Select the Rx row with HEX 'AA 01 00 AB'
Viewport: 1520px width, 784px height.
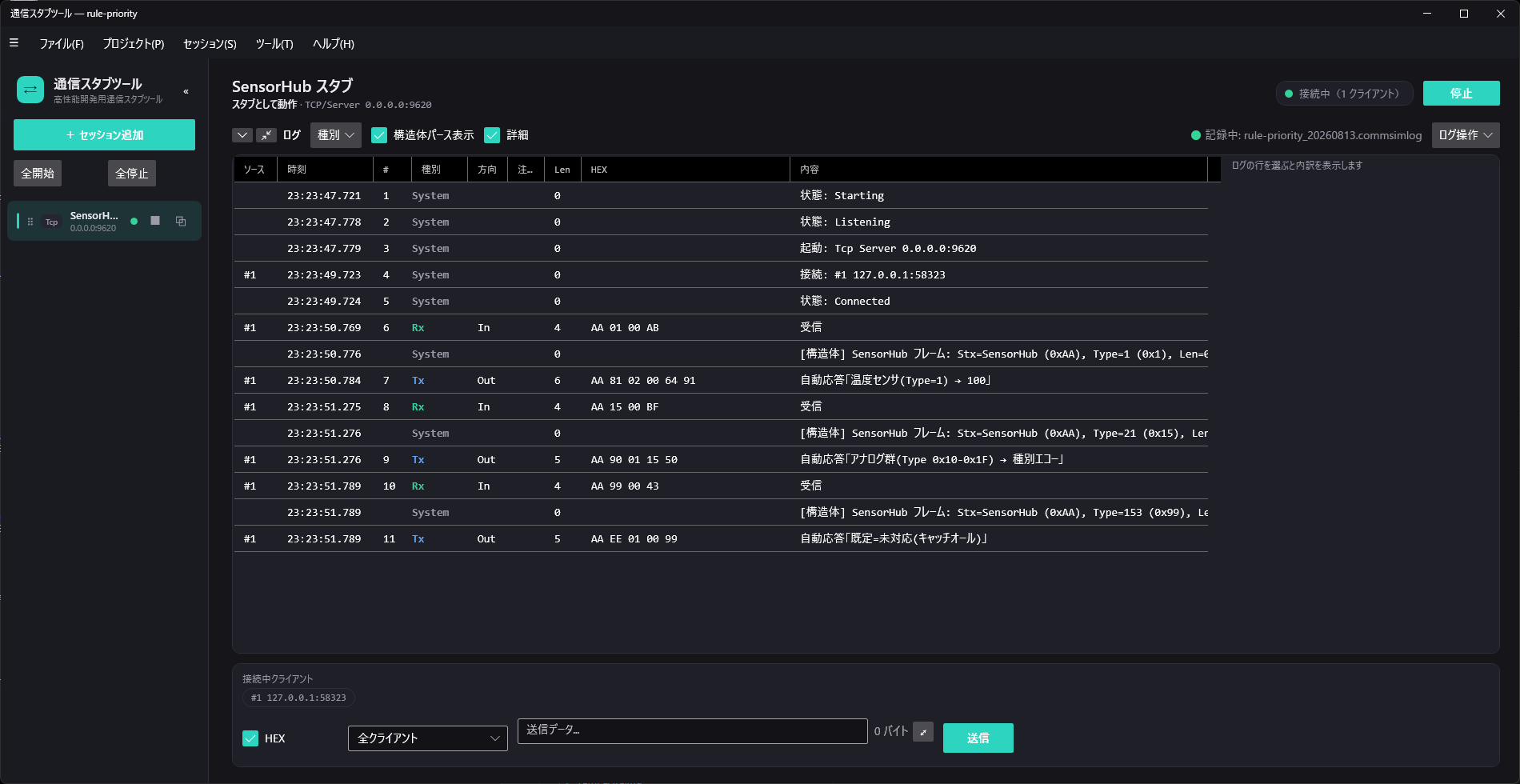(721, 327)
